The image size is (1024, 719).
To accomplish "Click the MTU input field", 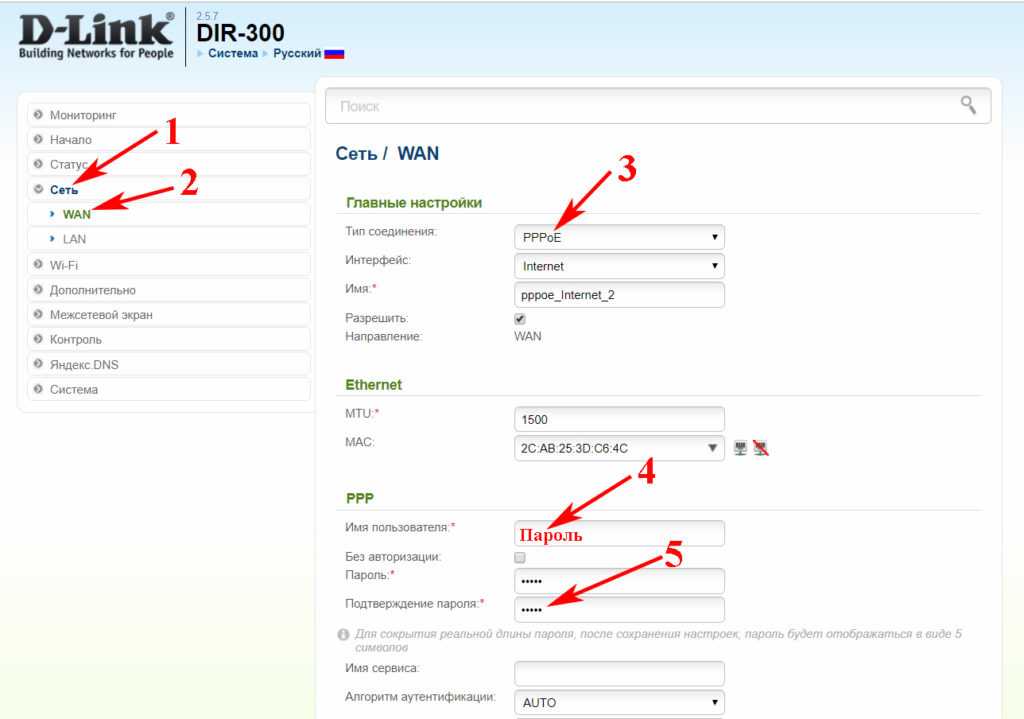I will click(x=619, y=419).
